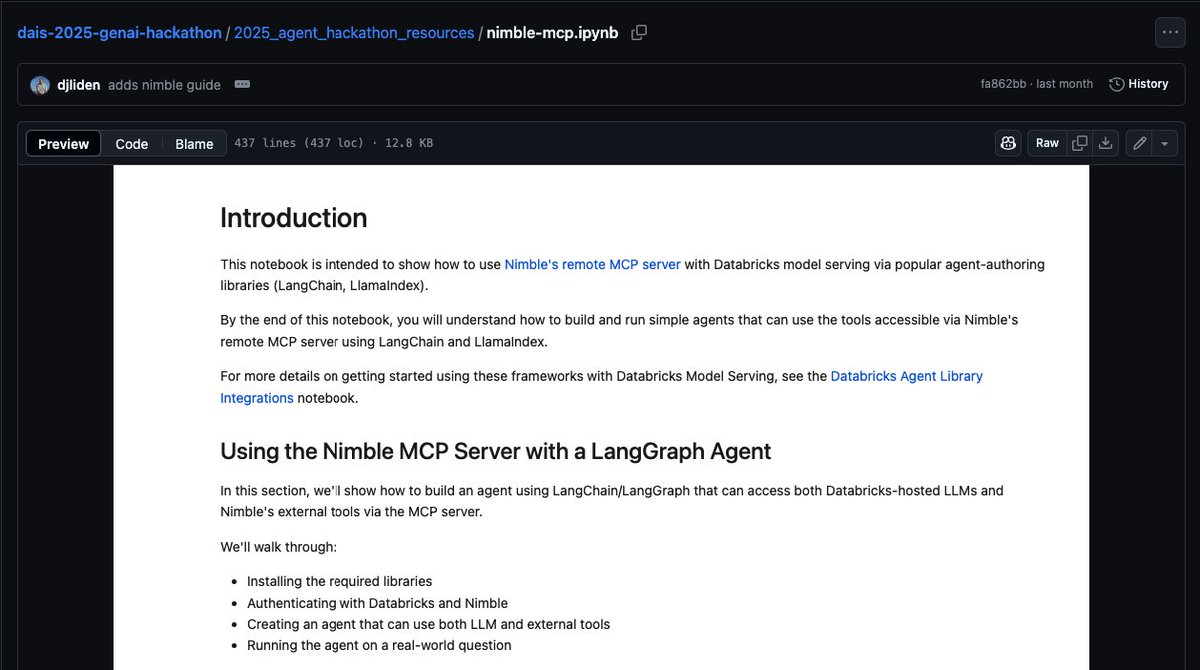Image resolution: width=1200 pixels, height=670 pixels.
Task: Click 'Running the agent on a real-world question'
Action: pyautogui.click(x=379, y=645)
